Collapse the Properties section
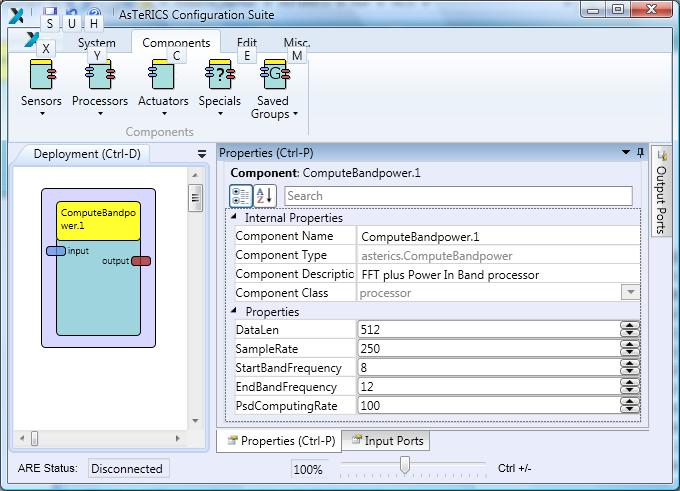680x491 pixels. click(x=234, y=311)
